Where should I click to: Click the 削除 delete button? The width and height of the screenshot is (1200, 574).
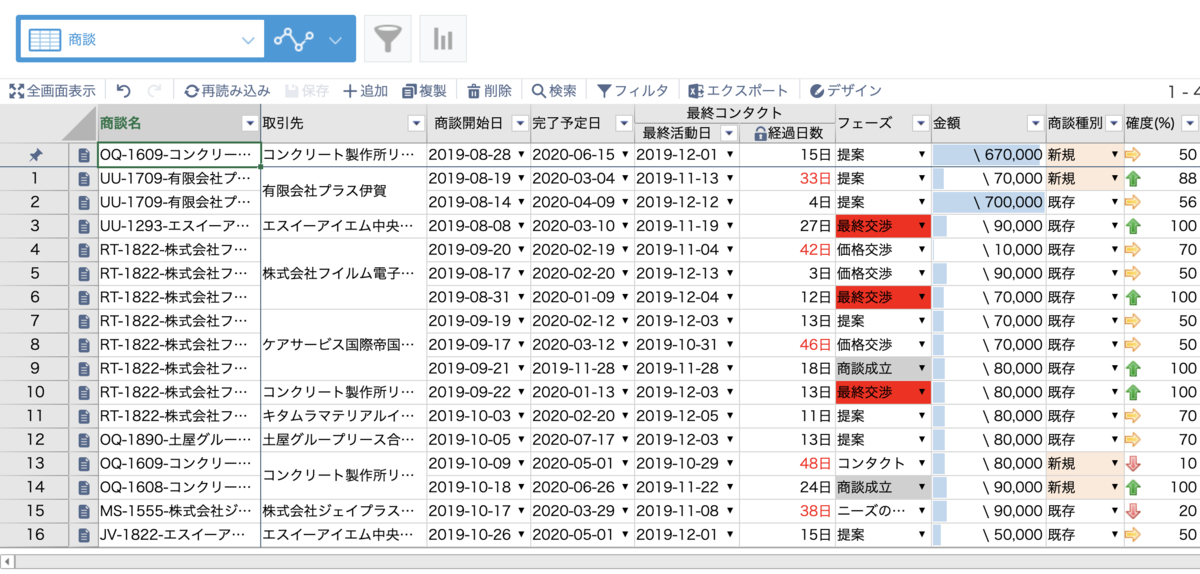click(489, 91)
